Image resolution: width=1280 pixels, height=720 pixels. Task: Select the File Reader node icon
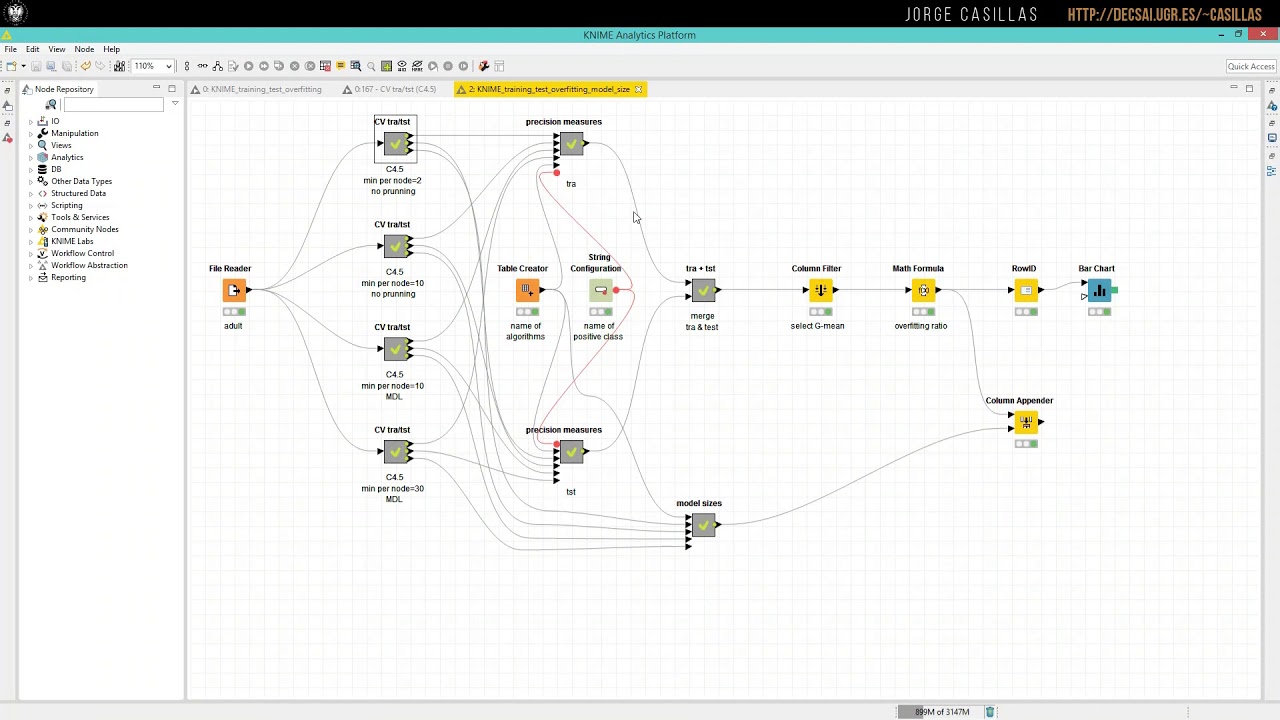click(233, 290)
